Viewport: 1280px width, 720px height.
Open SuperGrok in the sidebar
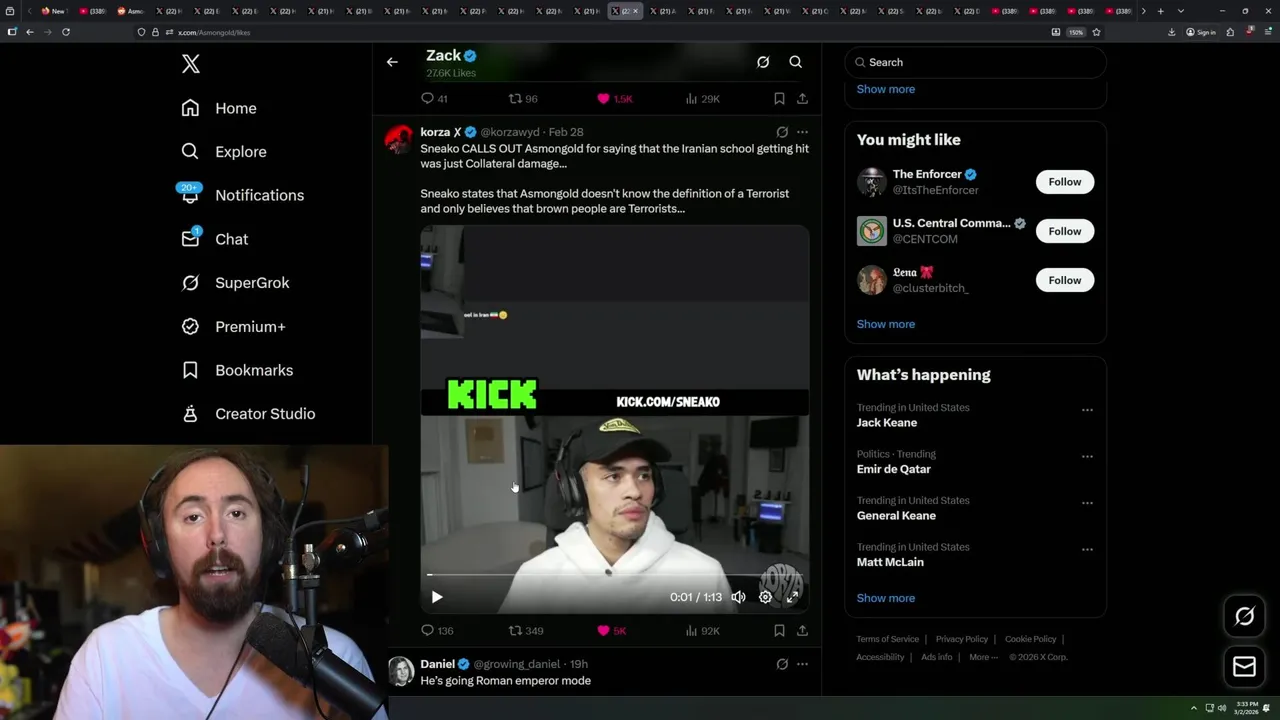click(x=235, y=283)
